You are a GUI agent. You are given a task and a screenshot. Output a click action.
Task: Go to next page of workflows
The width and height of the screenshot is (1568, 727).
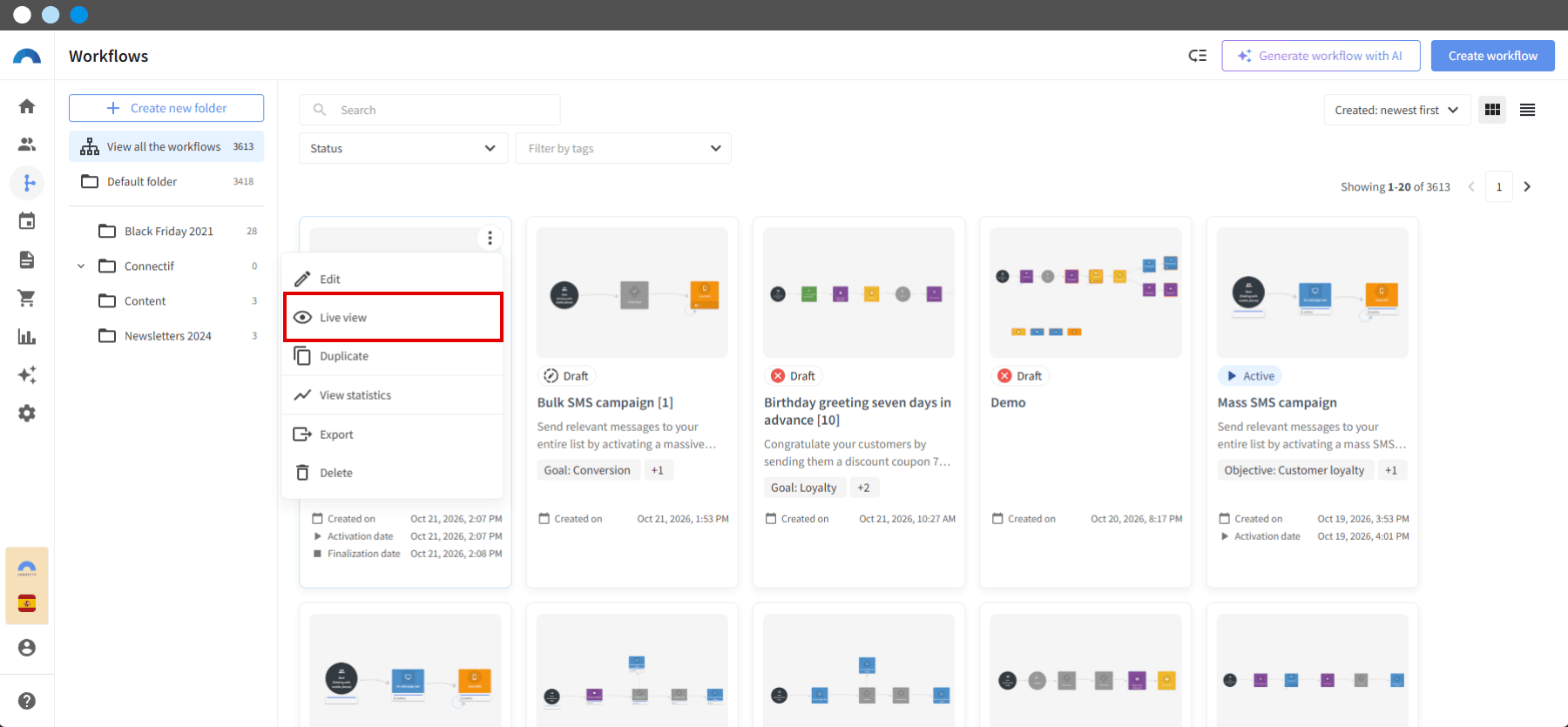1527,186
